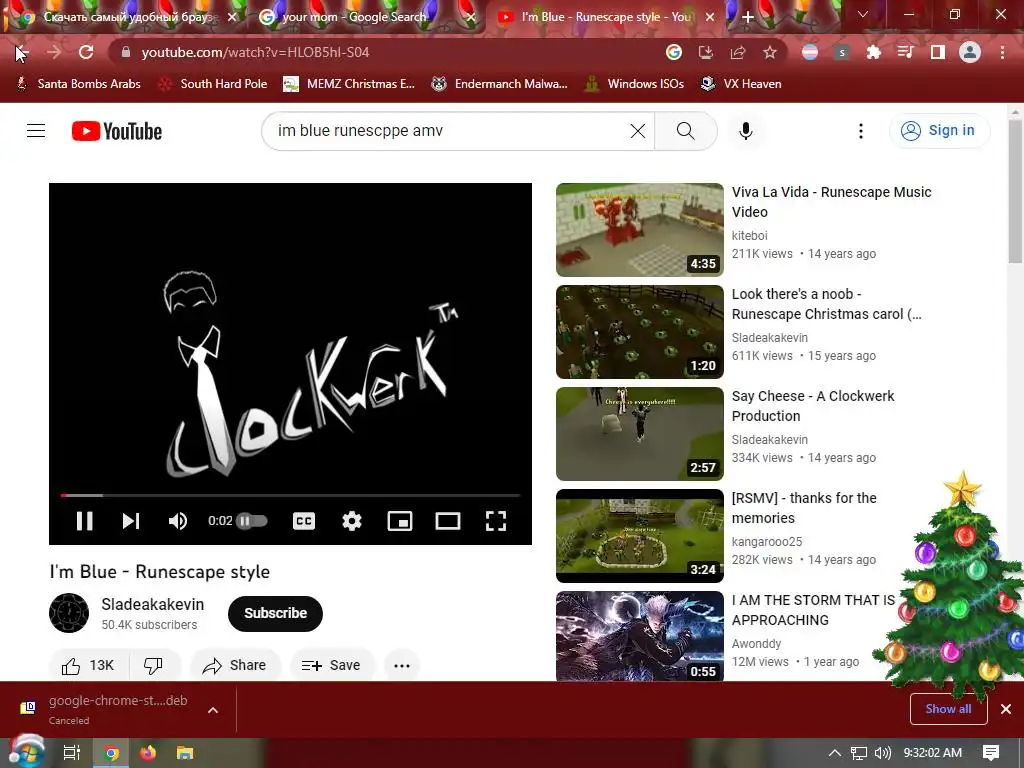Open Chrome extensions puzzle icon
The height and width of the screenshot is (768, 1024).
[874, 52]
